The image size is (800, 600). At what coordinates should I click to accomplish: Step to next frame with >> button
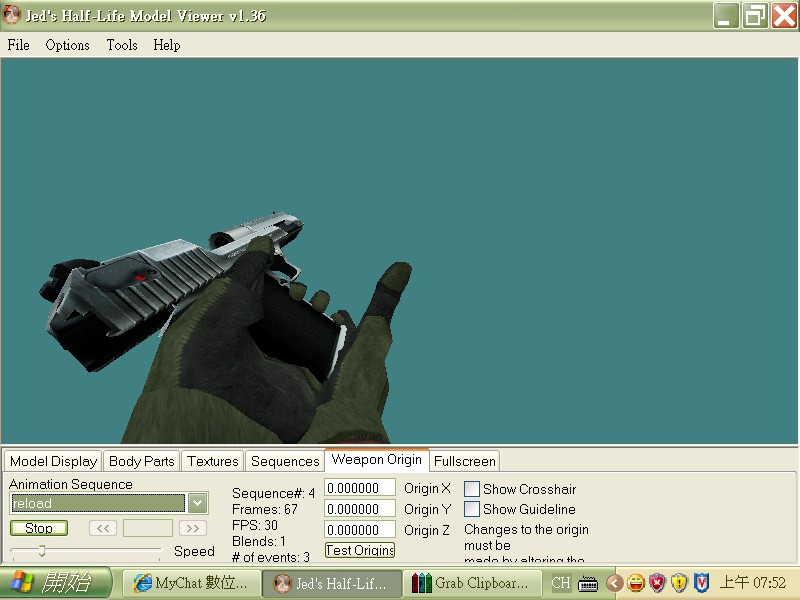(x=193, y=528)
